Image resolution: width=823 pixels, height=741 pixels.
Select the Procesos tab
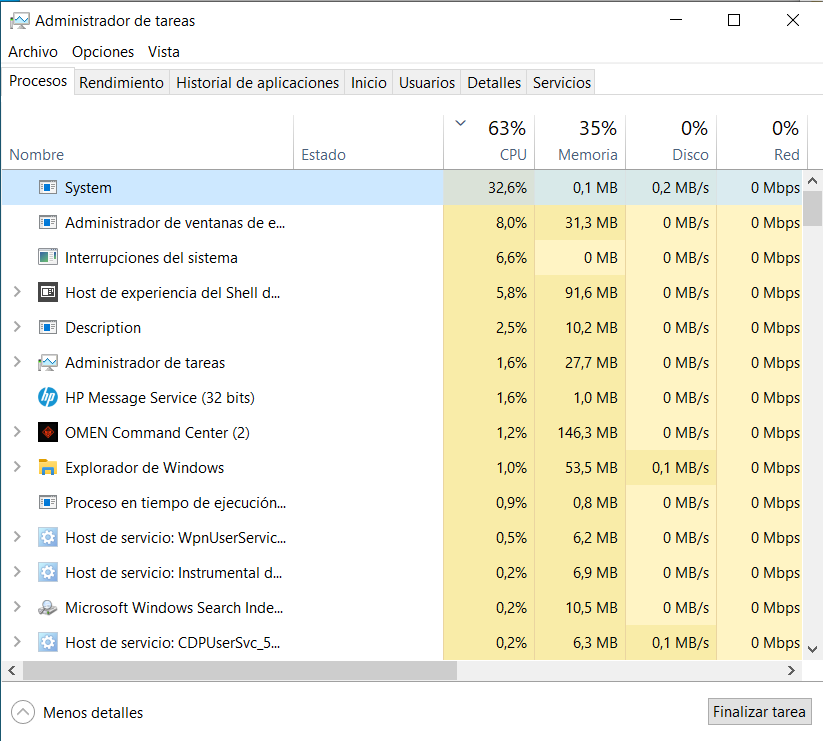(38, 81)
